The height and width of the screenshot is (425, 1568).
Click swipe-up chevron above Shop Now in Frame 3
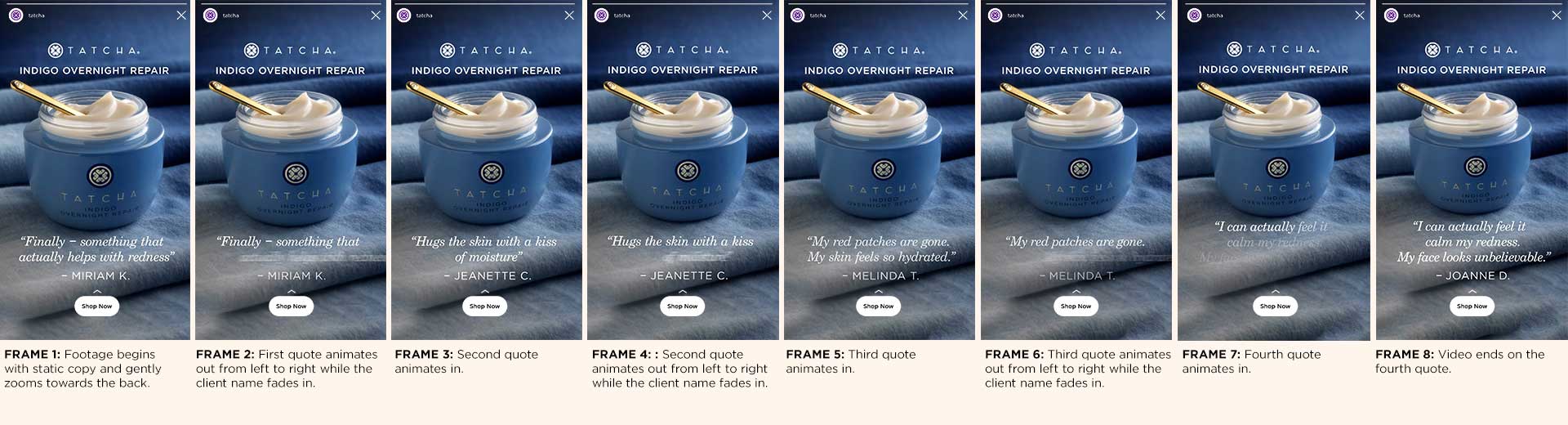pos(485,291)
